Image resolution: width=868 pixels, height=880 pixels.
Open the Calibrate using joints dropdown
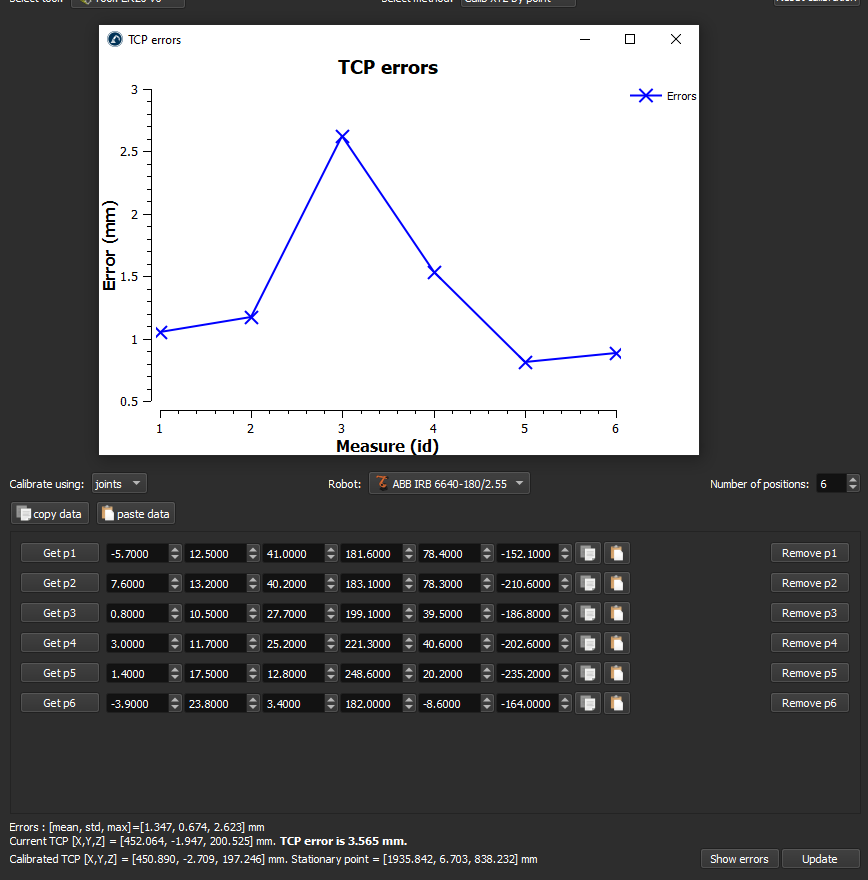point(119,484)
